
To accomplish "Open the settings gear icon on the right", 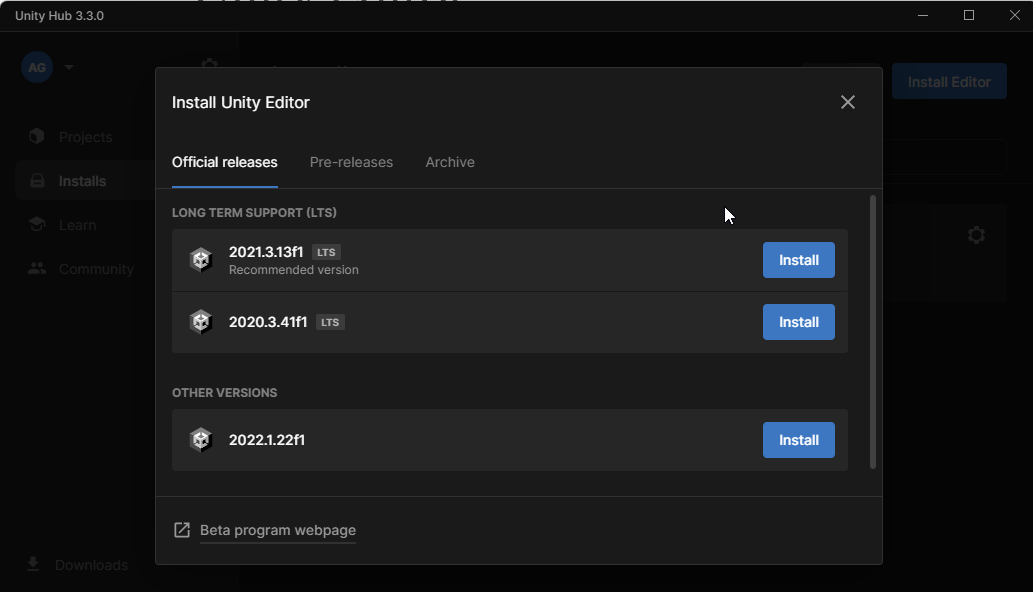I will [976, 235].
